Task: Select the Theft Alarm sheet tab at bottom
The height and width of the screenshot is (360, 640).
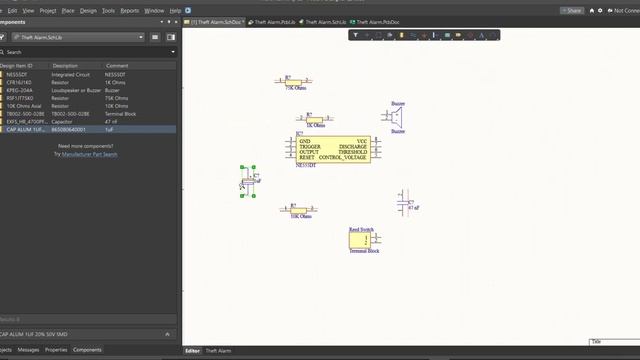Action: coord(218,351)
